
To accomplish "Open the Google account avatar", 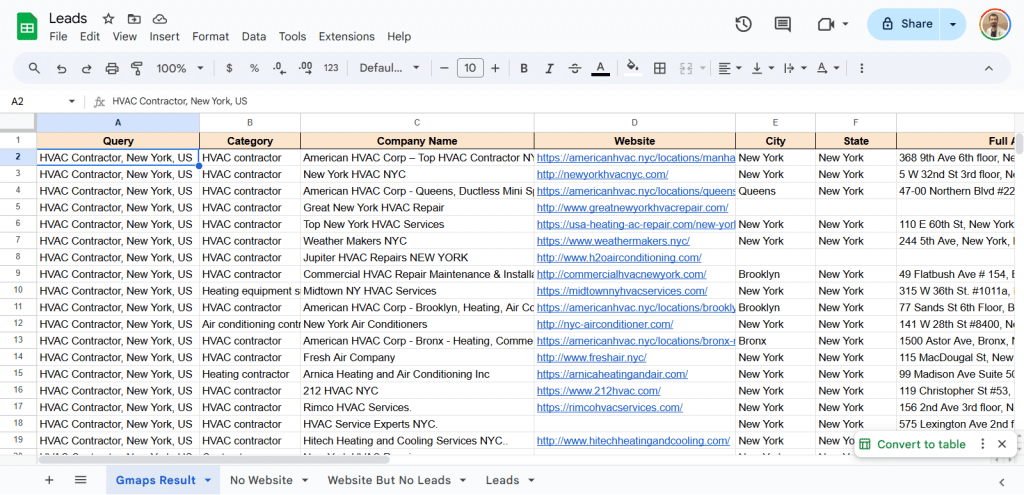I will (995, 24).
